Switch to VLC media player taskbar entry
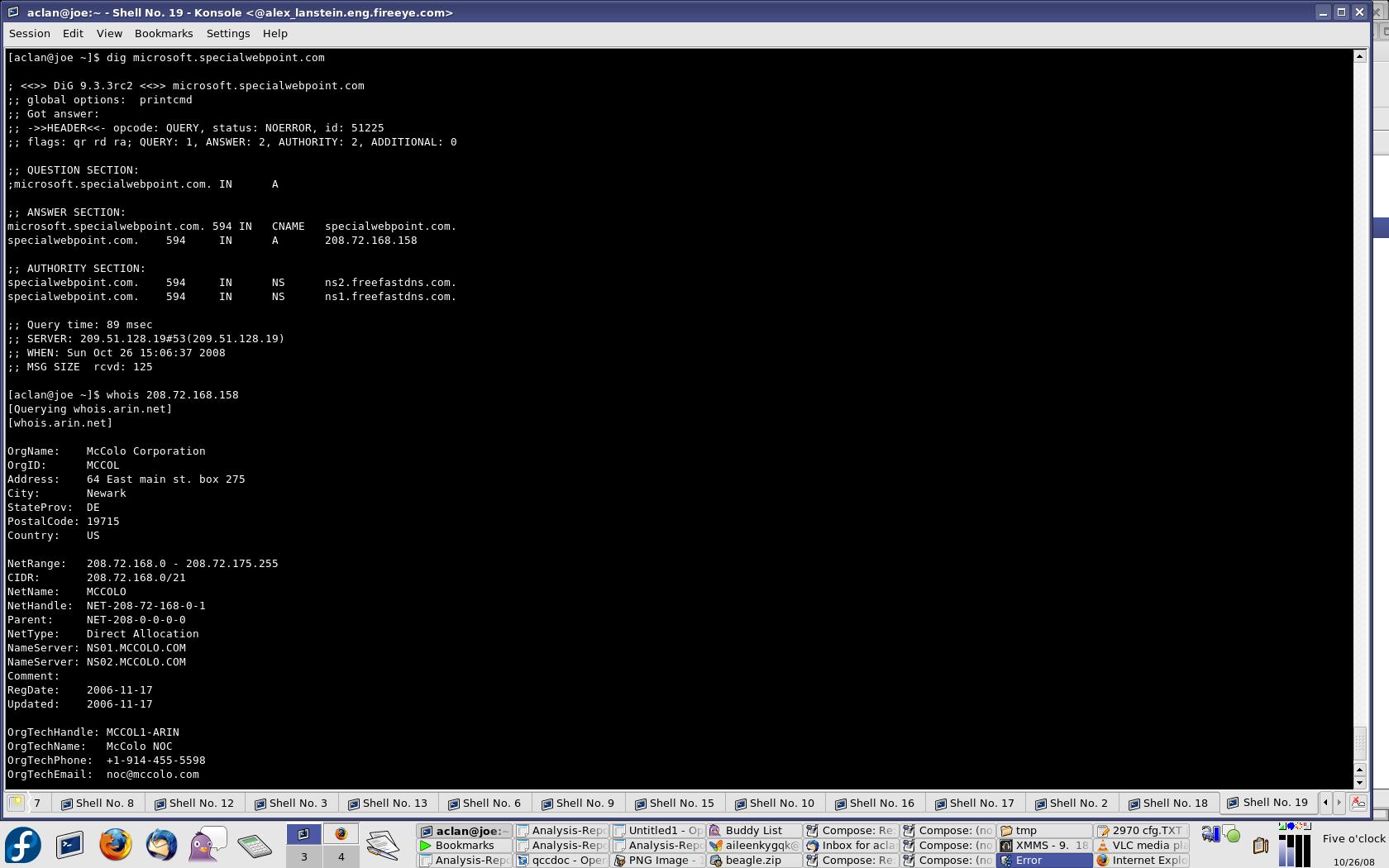This screenshot has height=868, width=1389. pos(1142,846)
